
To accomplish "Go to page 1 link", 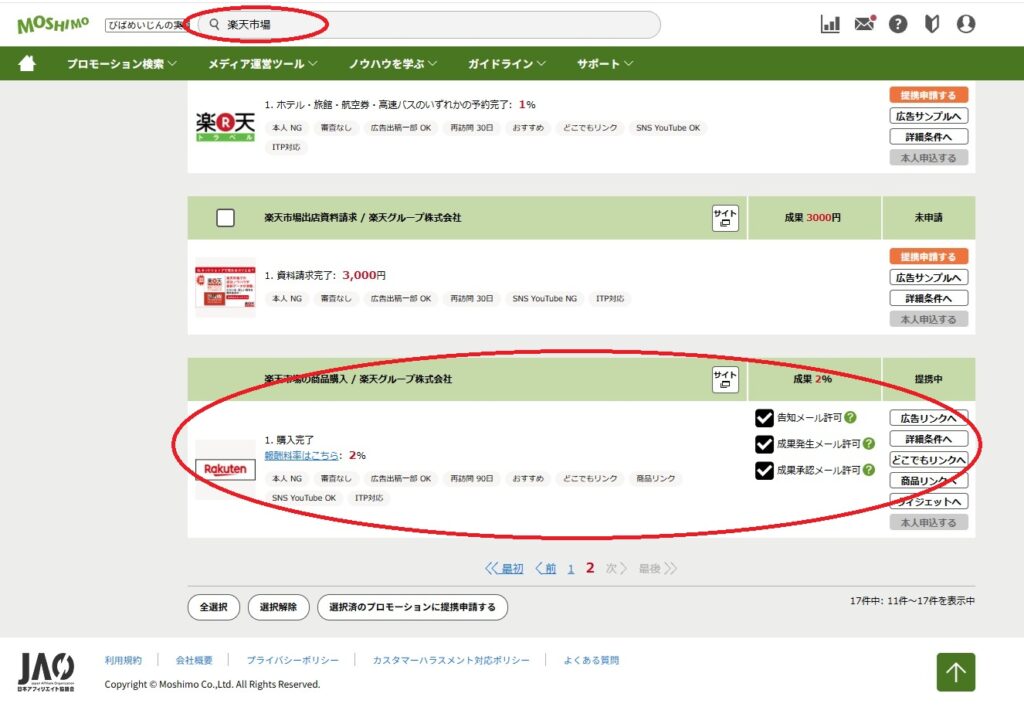I will coord(571,569).
